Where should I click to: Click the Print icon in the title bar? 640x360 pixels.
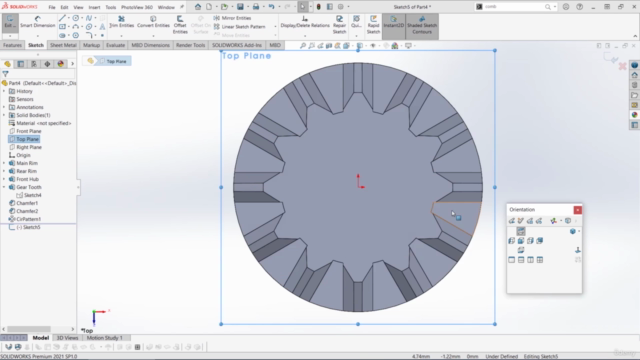coord(256,7)
